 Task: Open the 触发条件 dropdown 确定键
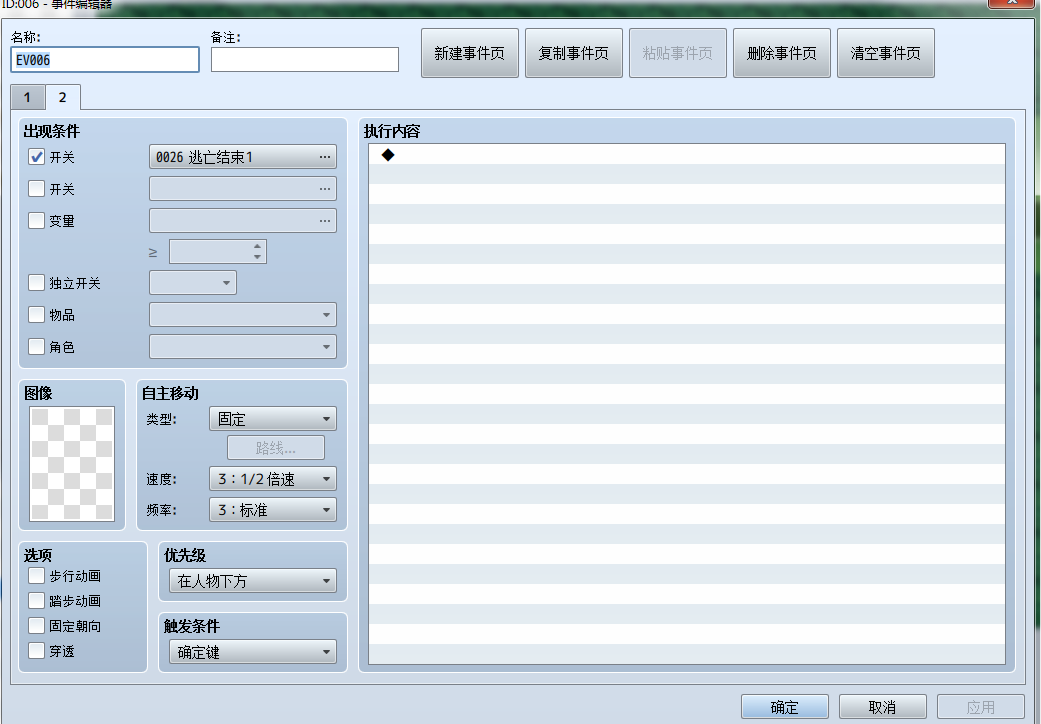click(253, 652)
